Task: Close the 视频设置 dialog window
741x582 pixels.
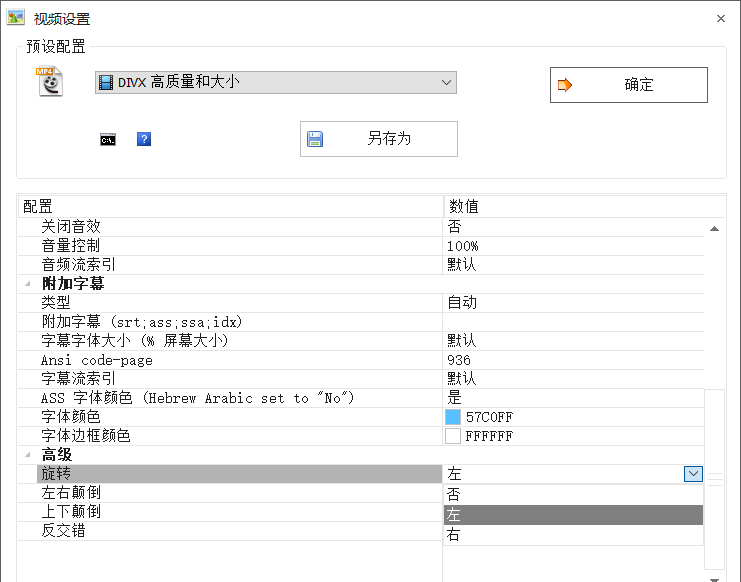Action: click(x=721, y=18)
